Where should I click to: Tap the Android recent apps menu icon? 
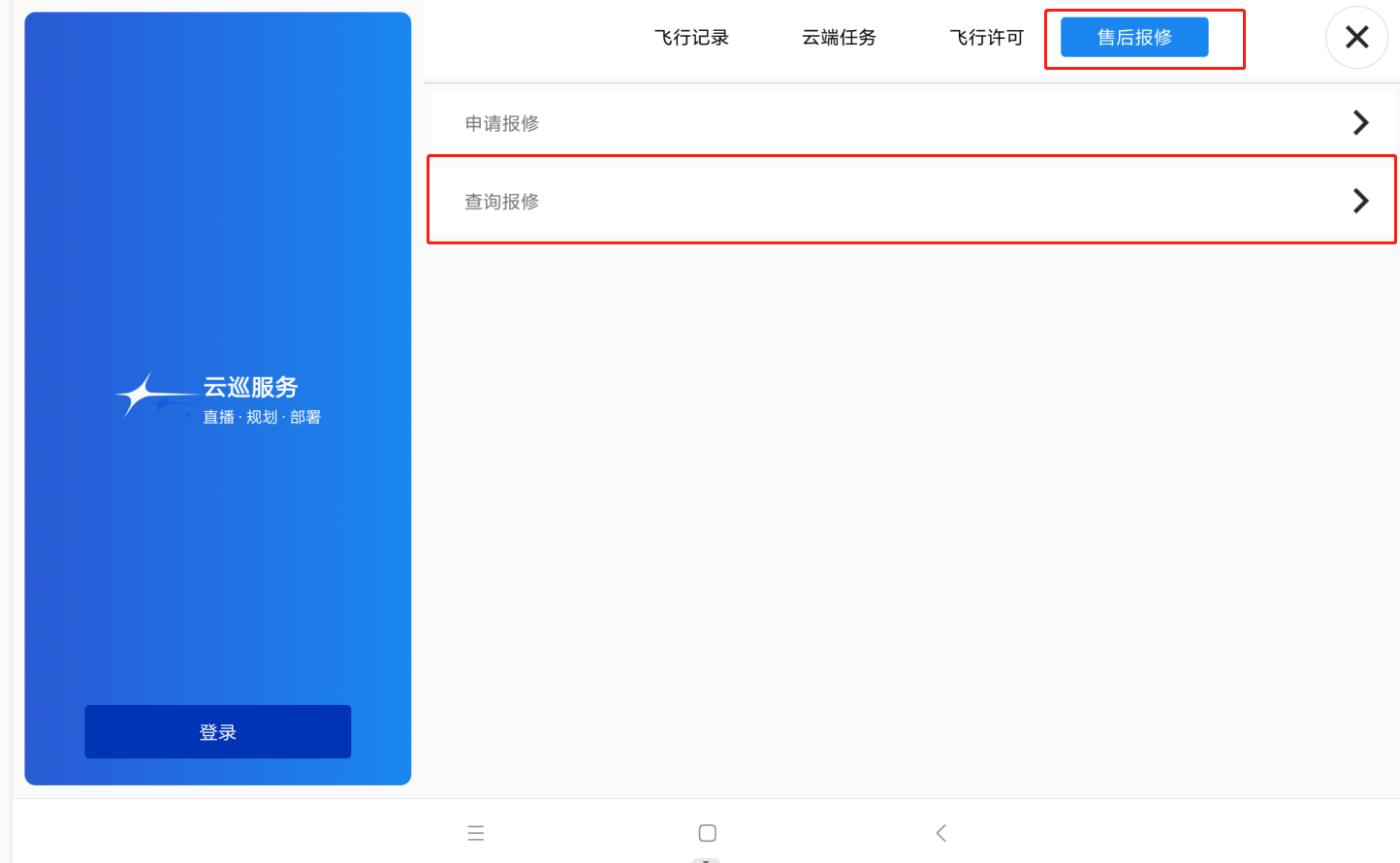475,833
